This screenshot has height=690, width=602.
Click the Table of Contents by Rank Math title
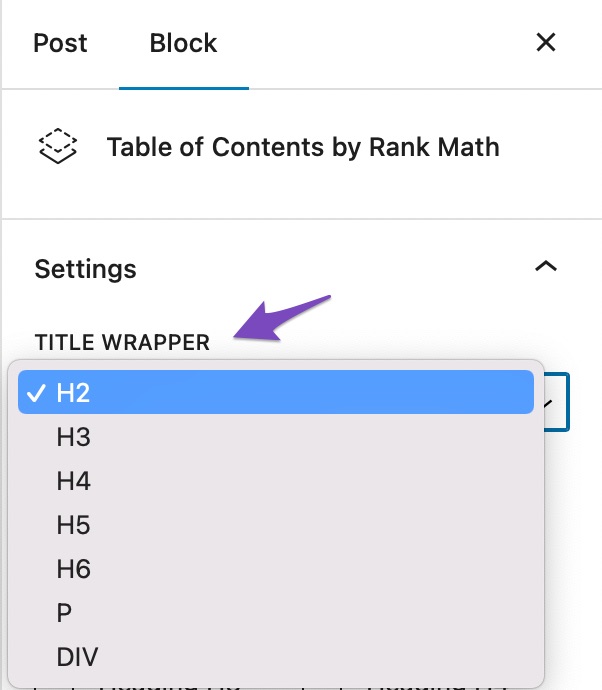click(303, 148)
